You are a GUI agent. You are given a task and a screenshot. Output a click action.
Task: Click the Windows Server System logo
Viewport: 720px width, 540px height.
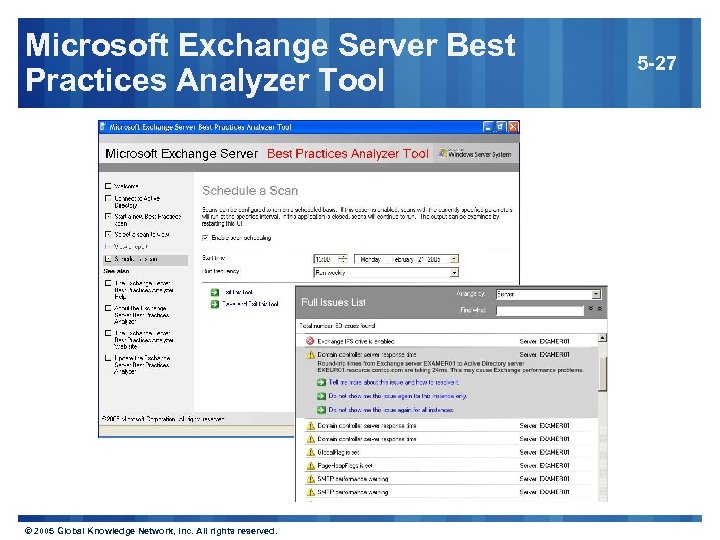[x=475, y=154]
